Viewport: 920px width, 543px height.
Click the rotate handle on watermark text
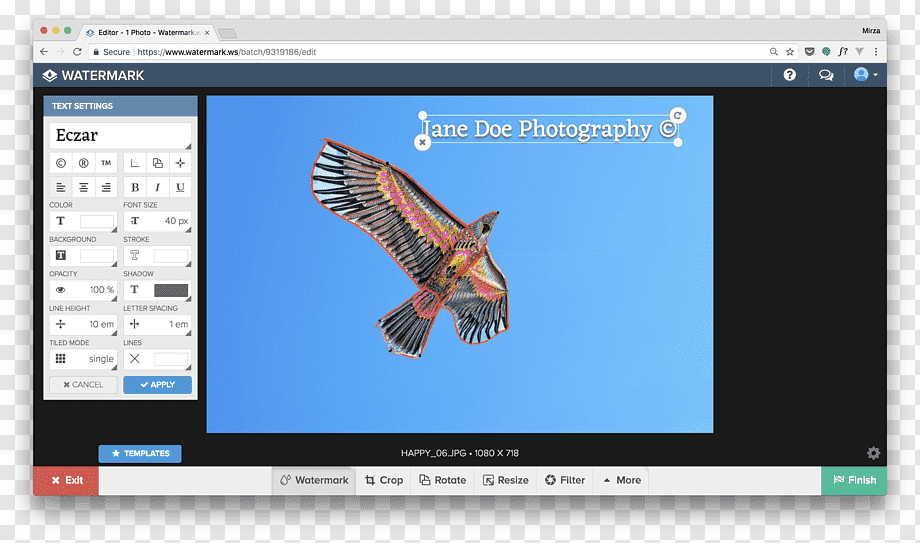678,116
